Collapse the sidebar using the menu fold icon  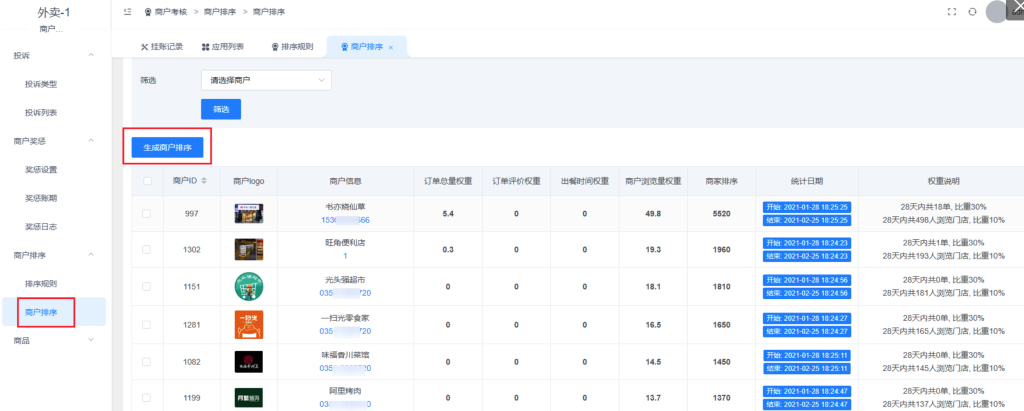coord(127,11)
